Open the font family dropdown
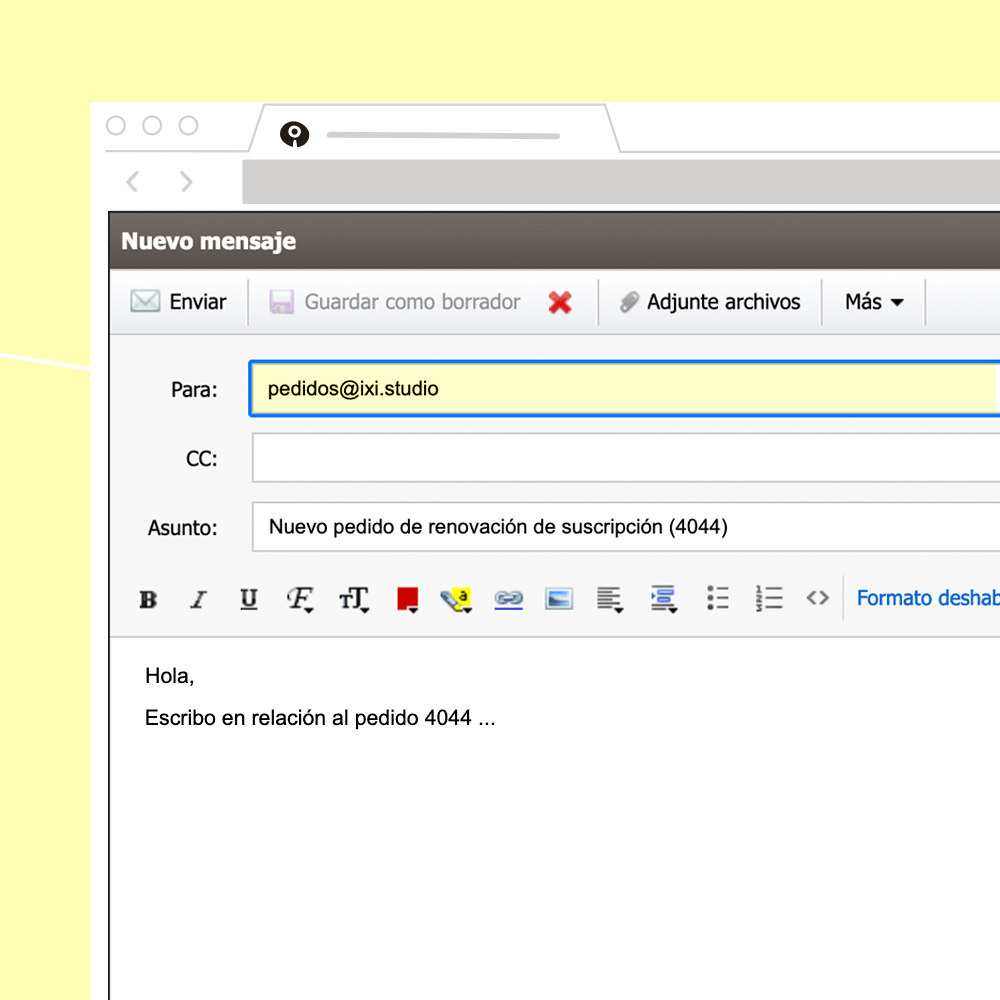The width and height of the screenshot is (1000, 1000). (300, 599)
